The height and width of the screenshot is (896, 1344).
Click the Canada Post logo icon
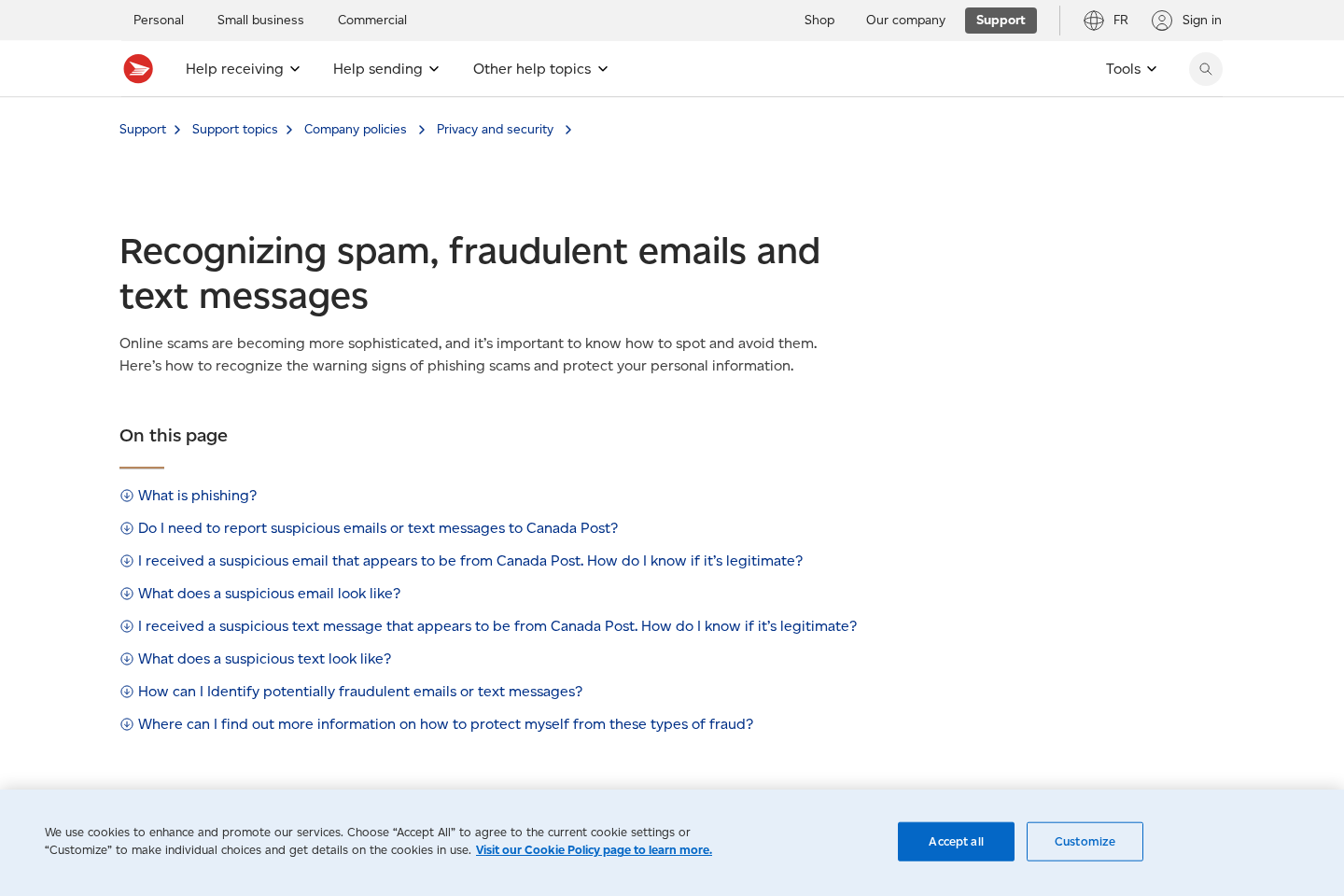pos(138,69)
